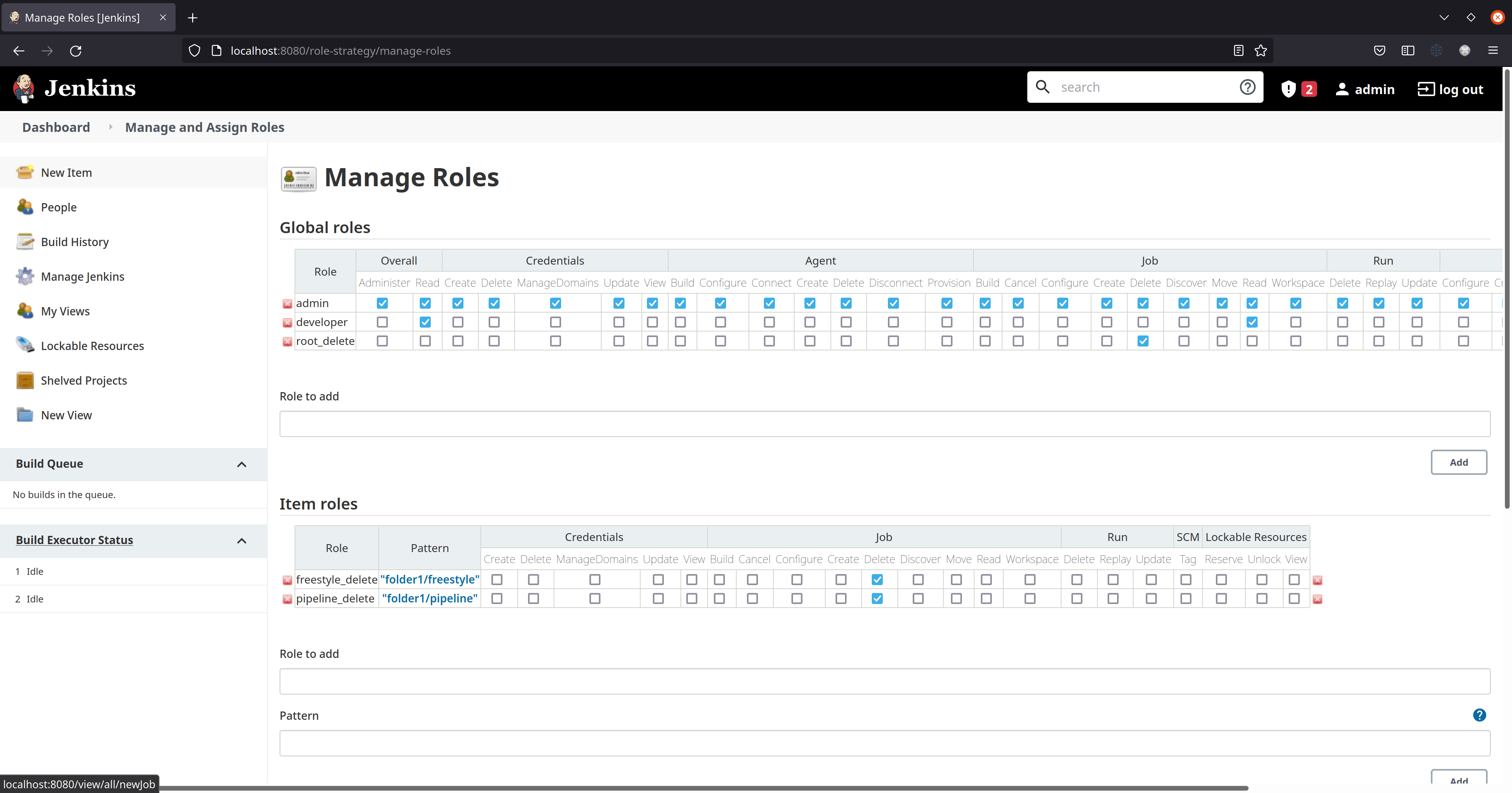Open the New Item sidebar icon

25,172
